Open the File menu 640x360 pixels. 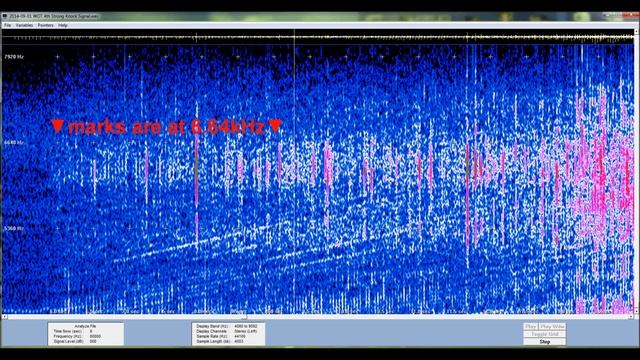7,25
